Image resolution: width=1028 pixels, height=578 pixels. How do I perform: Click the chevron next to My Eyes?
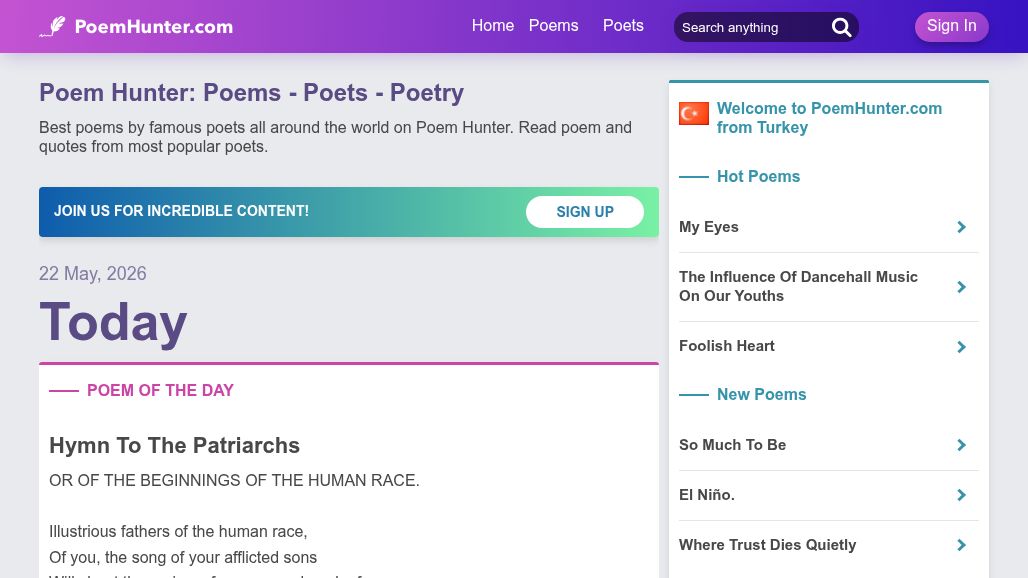(x=961, y=227)
